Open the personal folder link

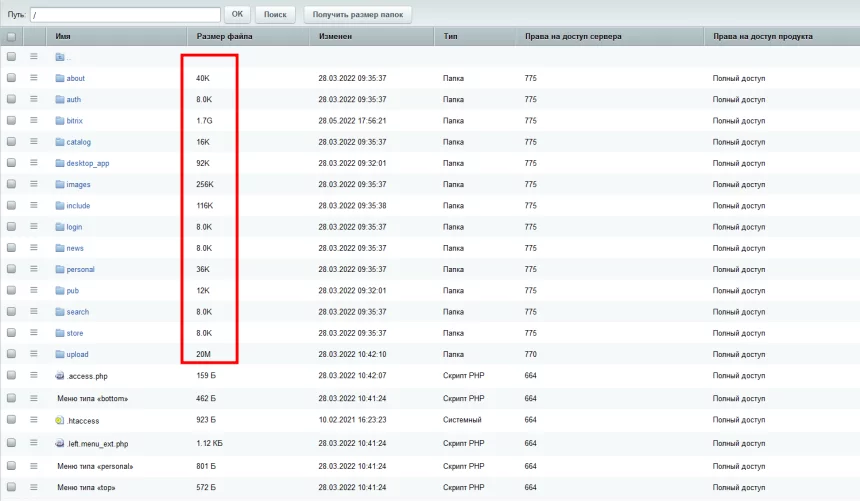click(x=80, y=270)
